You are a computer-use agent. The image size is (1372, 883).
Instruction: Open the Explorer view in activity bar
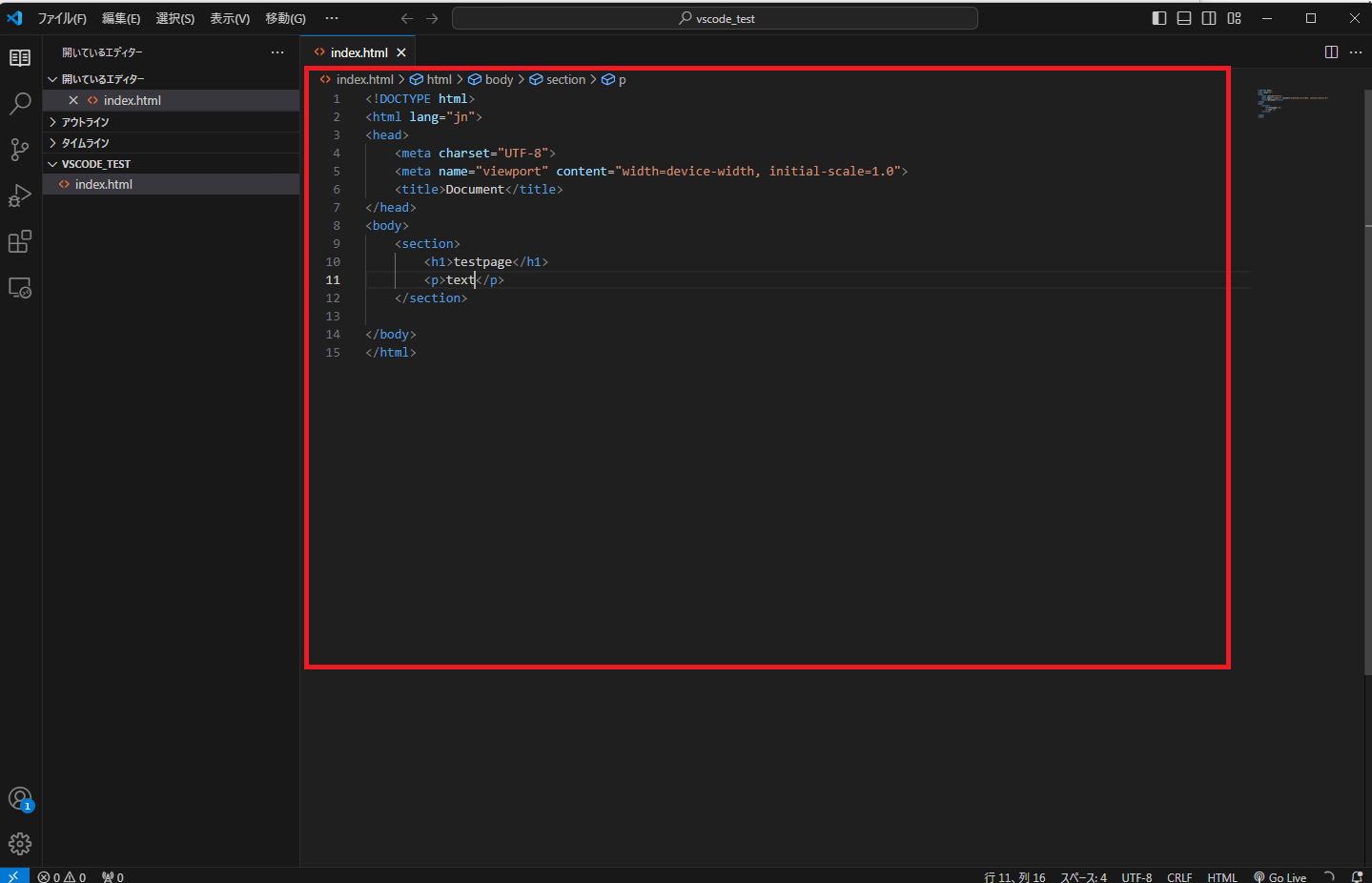[x=20, y=58]
